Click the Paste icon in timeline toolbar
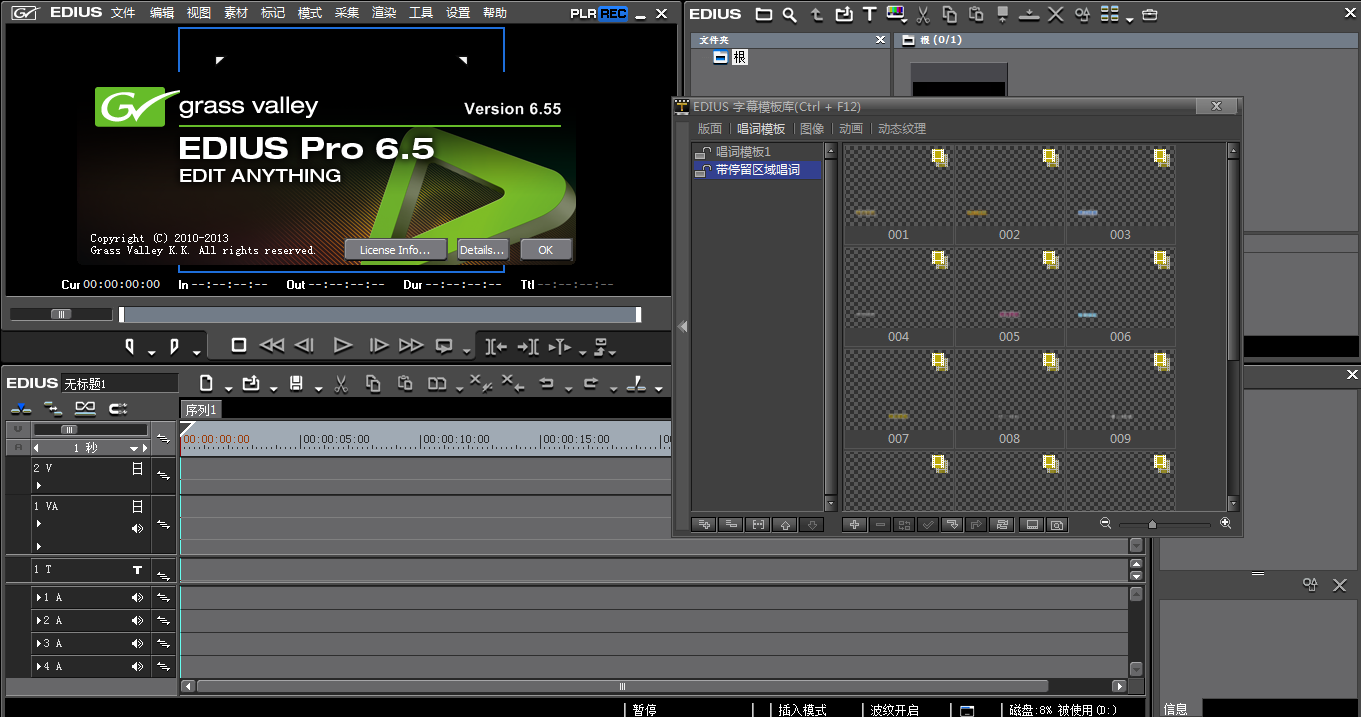1361x717 pixels. pyautogui.click(x=405, y=383)
